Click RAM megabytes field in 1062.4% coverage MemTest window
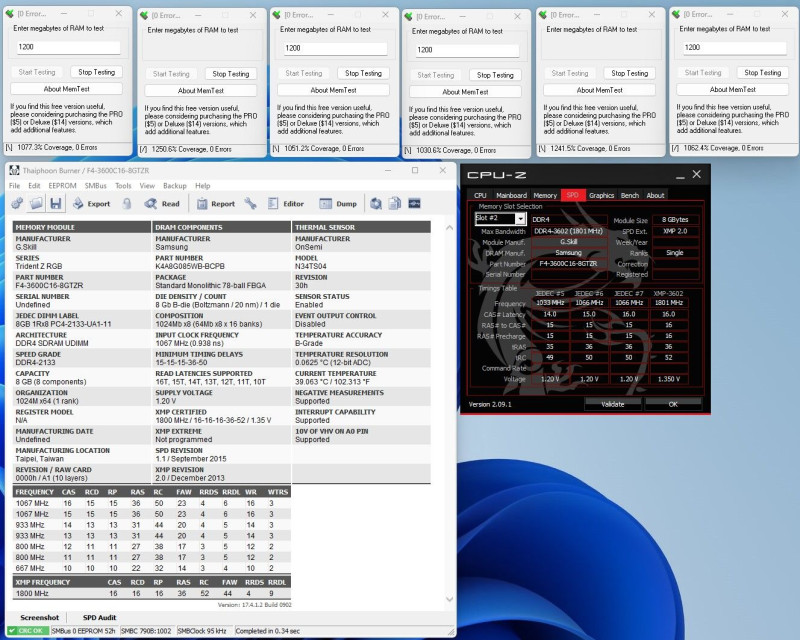Image resolution: width=800 pixels, height=640 pixels. coord(734,47)
